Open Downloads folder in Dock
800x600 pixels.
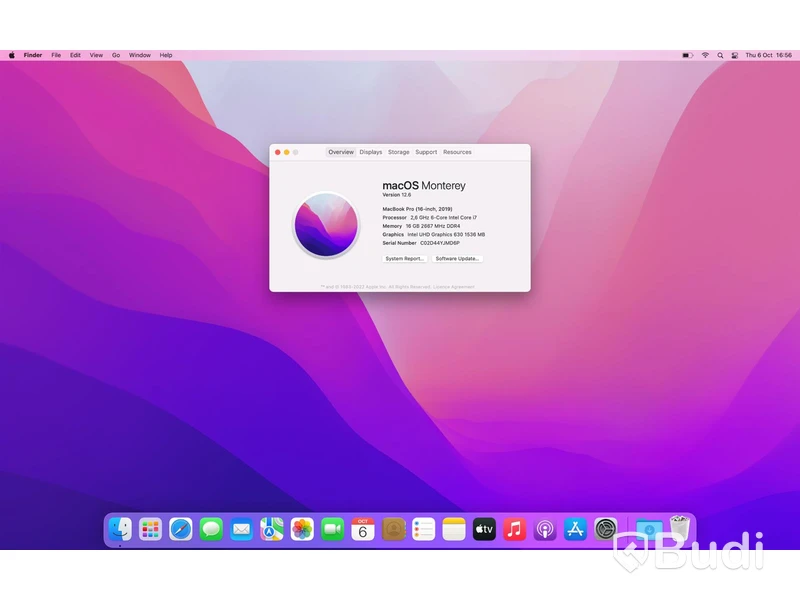(649, 530)
